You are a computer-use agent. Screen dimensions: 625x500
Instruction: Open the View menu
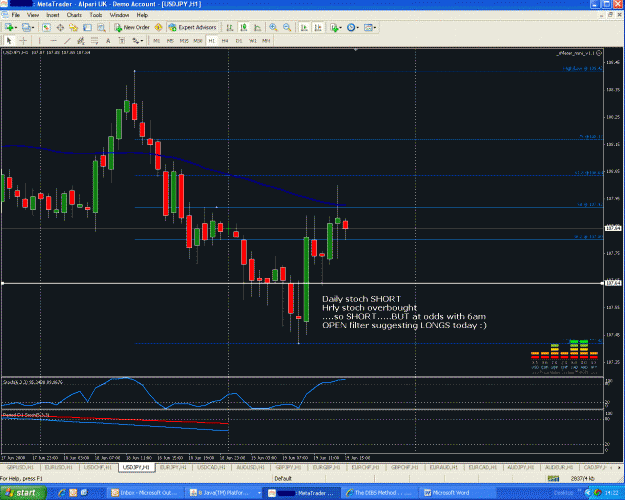pos(33,15)
